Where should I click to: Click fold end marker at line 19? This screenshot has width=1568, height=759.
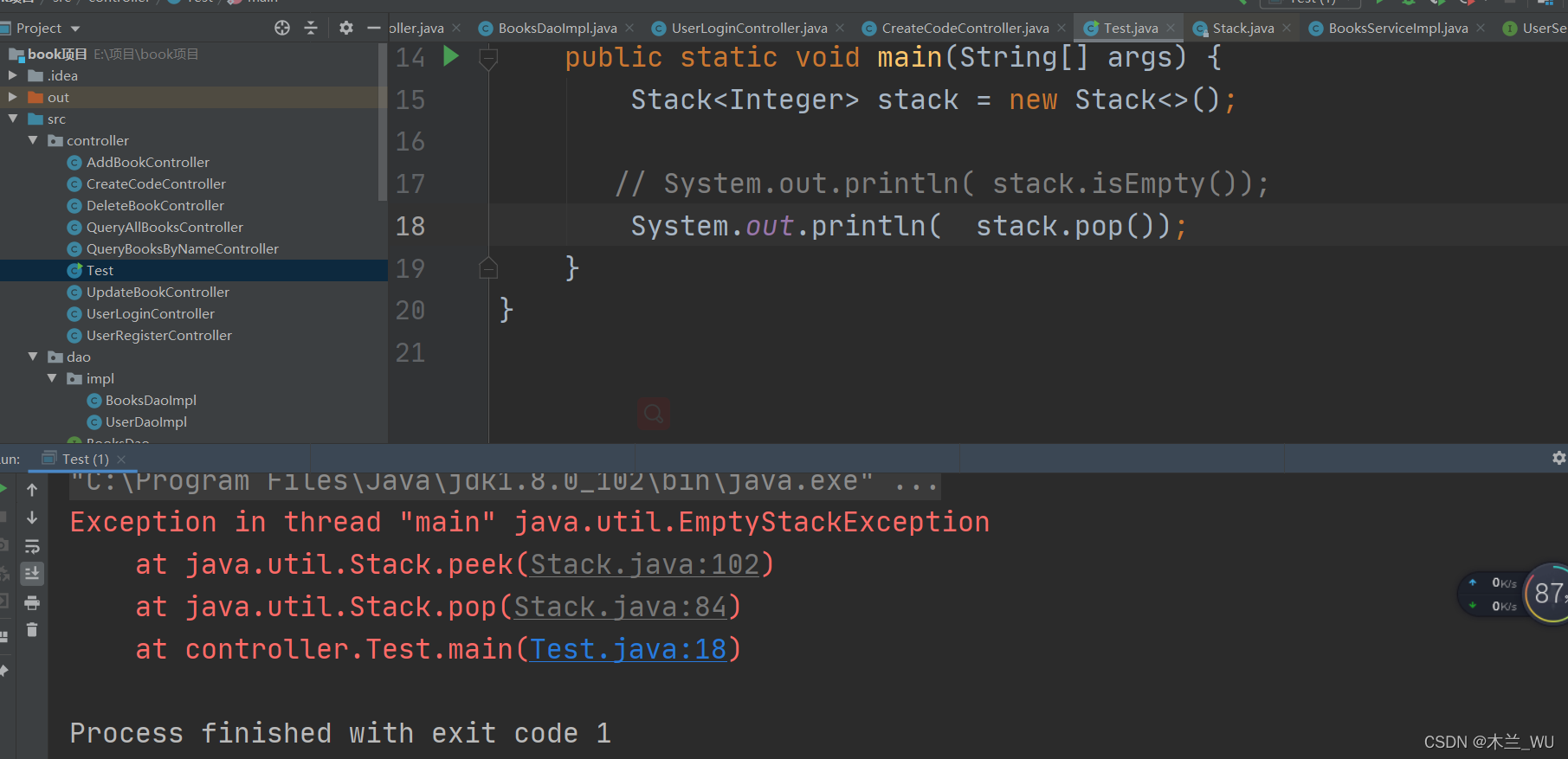point(488,268)
